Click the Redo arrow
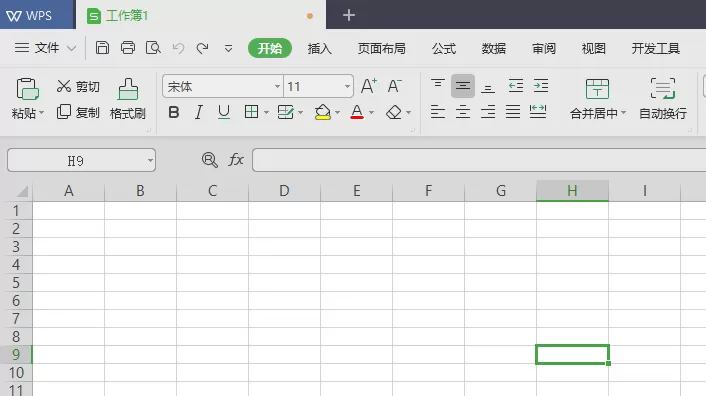The image size is (706, 396). pyautogui.click(x=202, y=48)
